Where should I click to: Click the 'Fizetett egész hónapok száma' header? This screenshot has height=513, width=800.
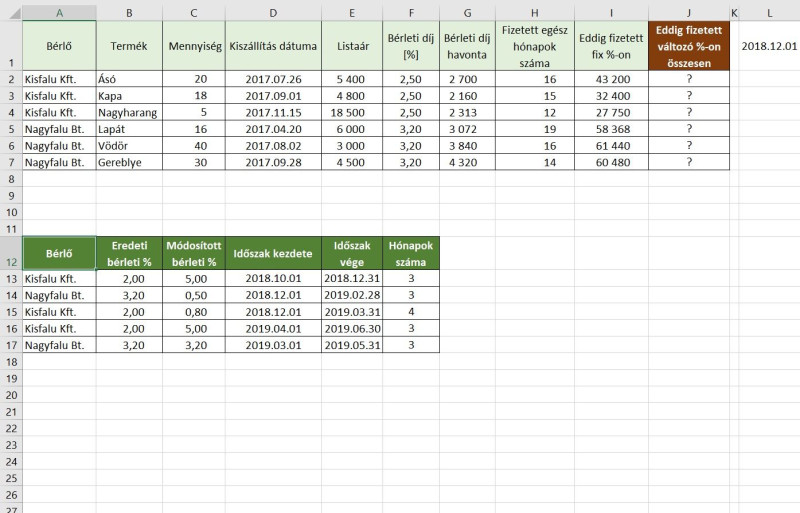535,46
